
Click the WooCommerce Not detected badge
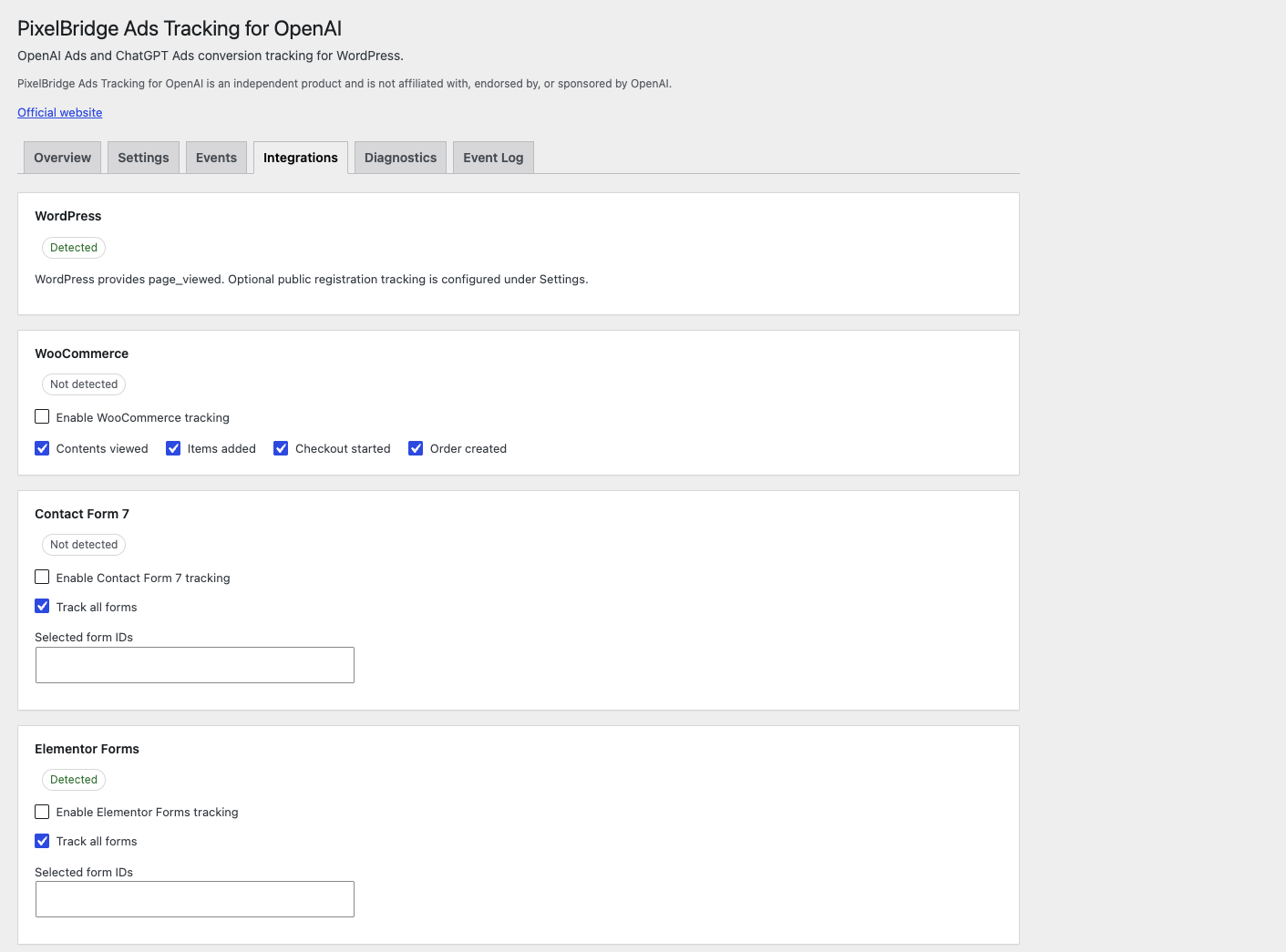pos(84,384)
